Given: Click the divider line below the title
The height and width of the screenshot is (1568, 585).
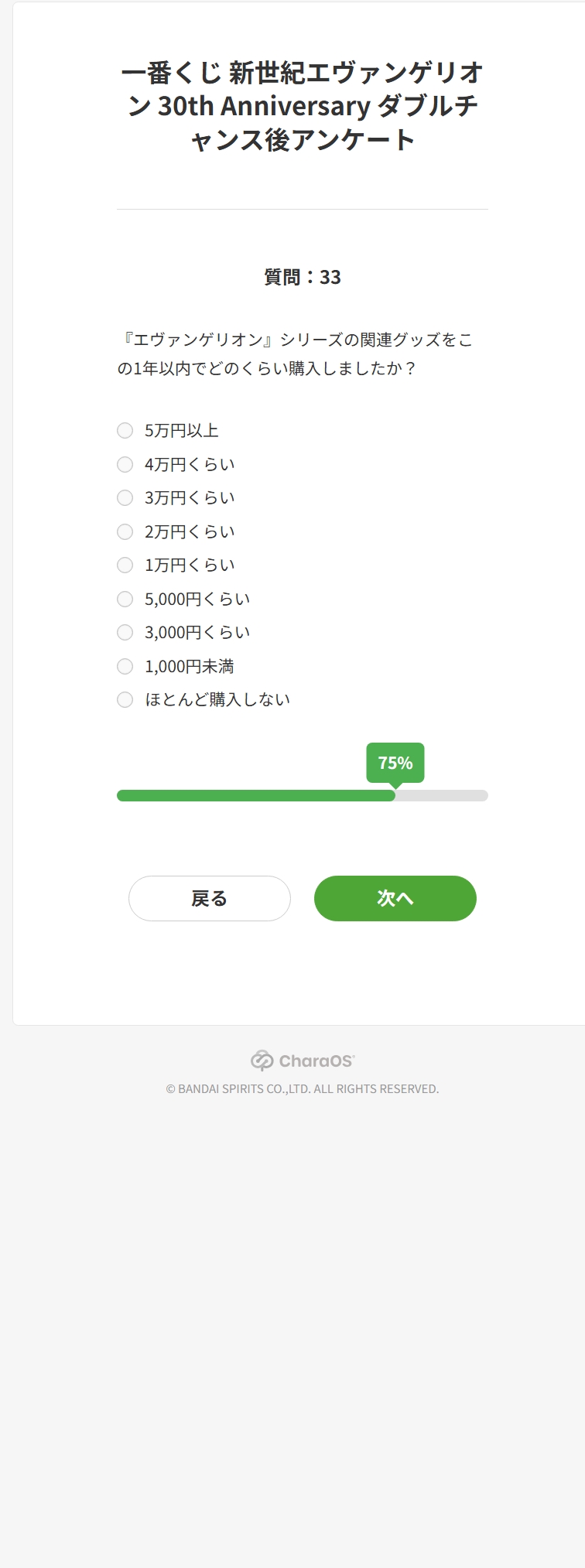Looking at the screenshot, I should 303,209.
